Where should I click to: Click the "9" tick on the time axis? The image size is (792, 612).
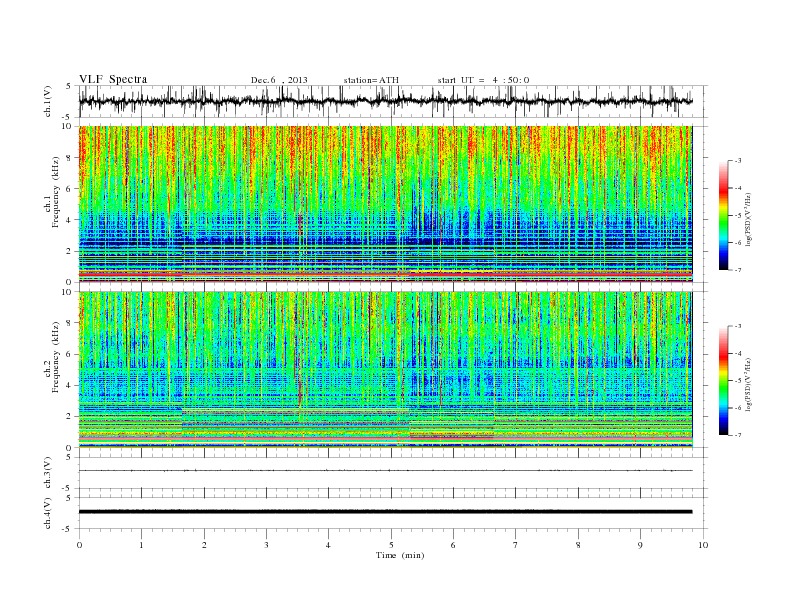point(640,545)
